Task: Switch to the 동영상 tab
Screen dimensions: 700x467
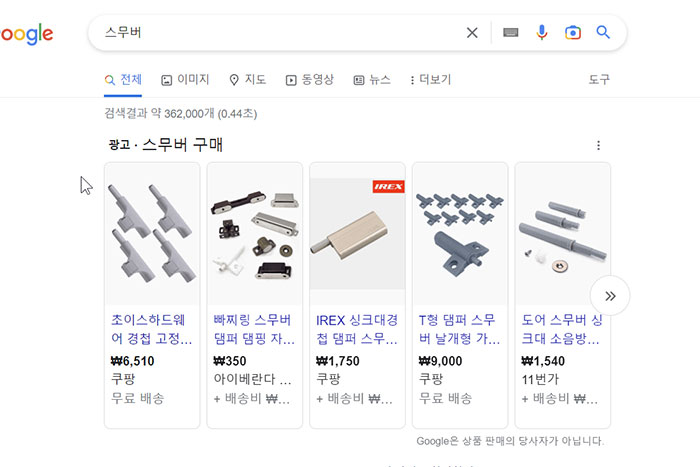Action: coord(309,79)
